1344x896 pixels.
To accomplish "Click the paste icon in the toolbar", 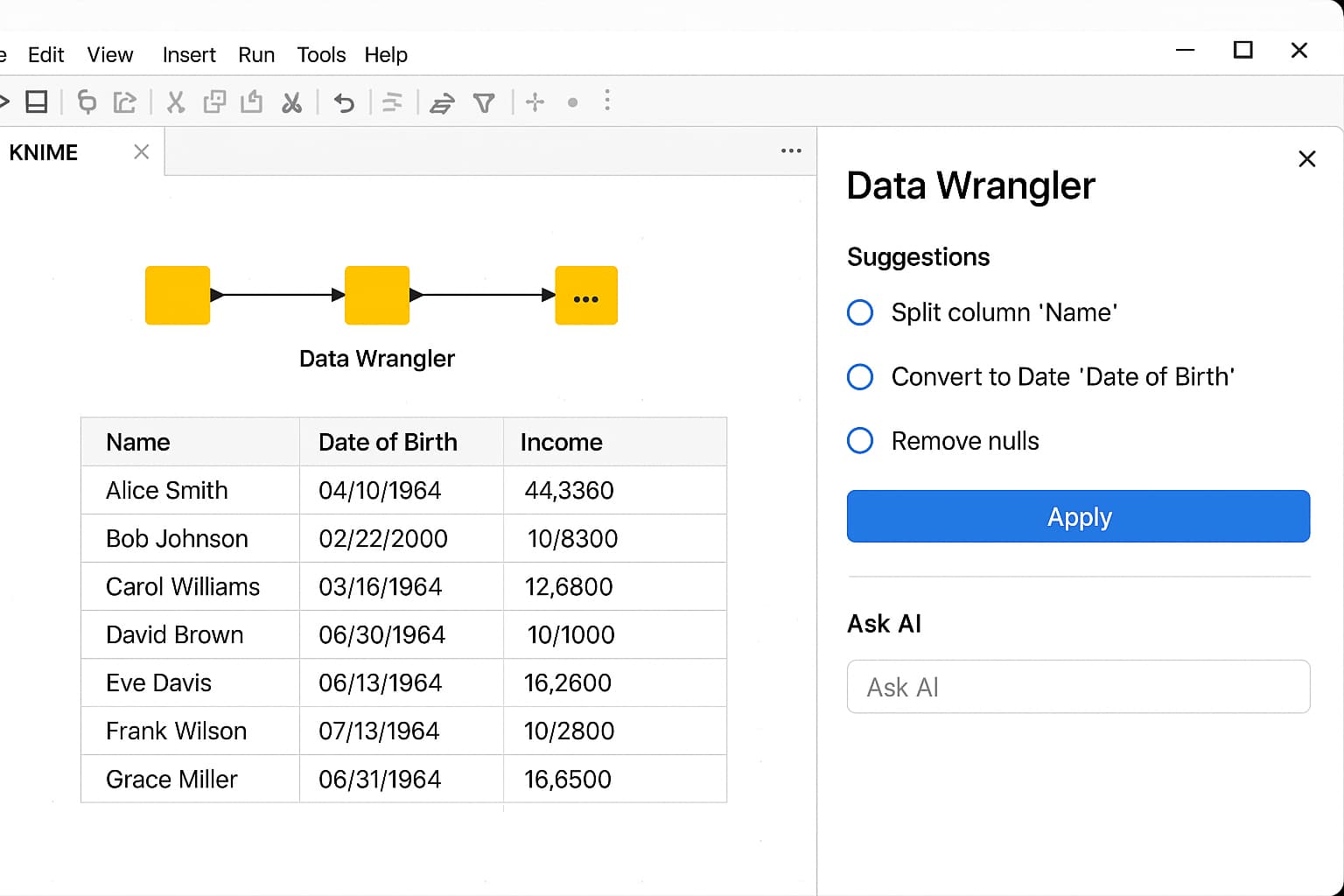I will pyautogui.click(x=252, y=102).
